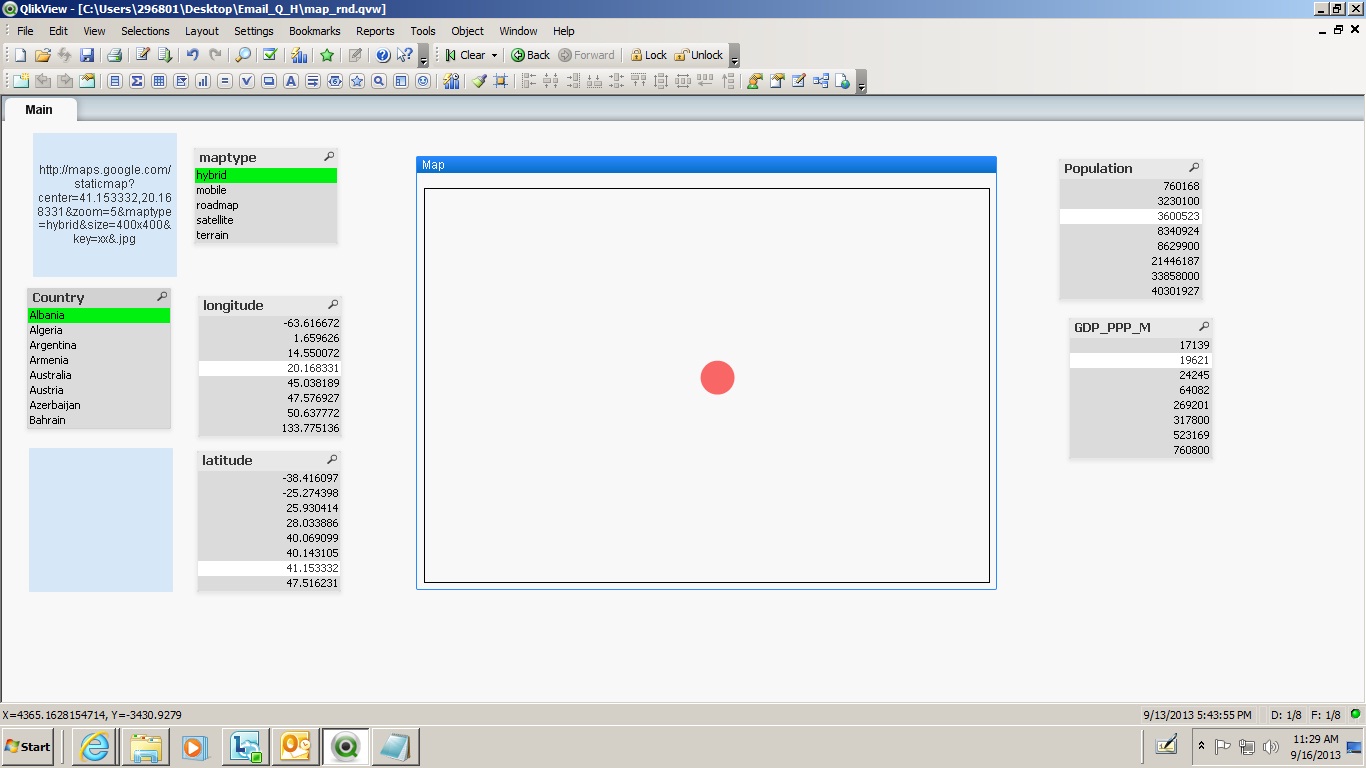This screenshot has width=1366, height=768.
Task: Open the Search magnifier tool
Action: click(243, 55)
